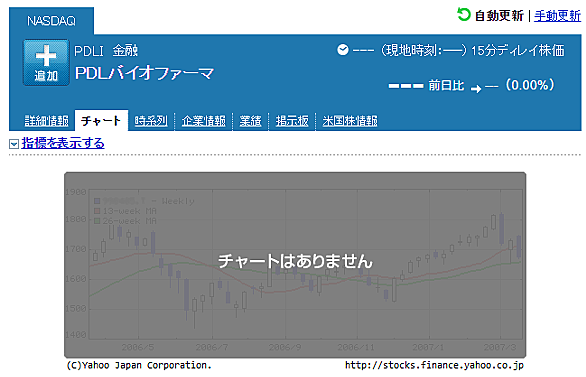586x377 pixels.
Task: Click the arrow icon next to 前日比
Action: tap(476, 89)
